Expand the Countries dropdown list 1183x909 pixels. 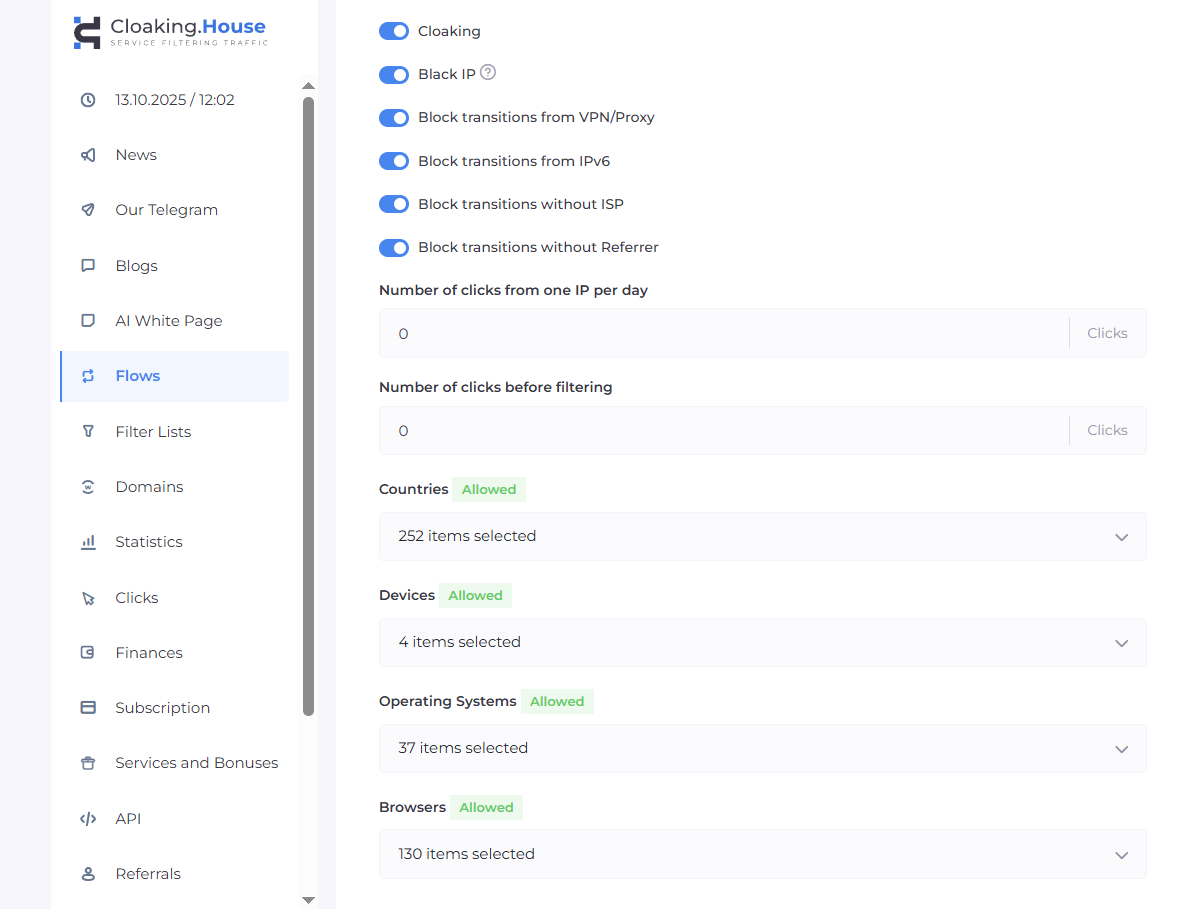762,537
